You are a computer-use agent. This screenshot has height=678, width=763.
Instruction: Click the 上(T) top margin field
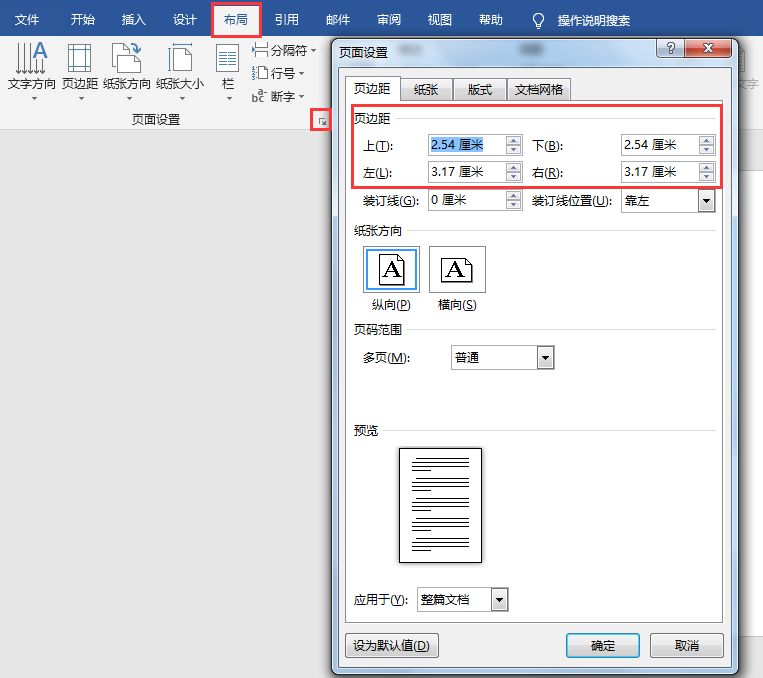tap(467, 145)
